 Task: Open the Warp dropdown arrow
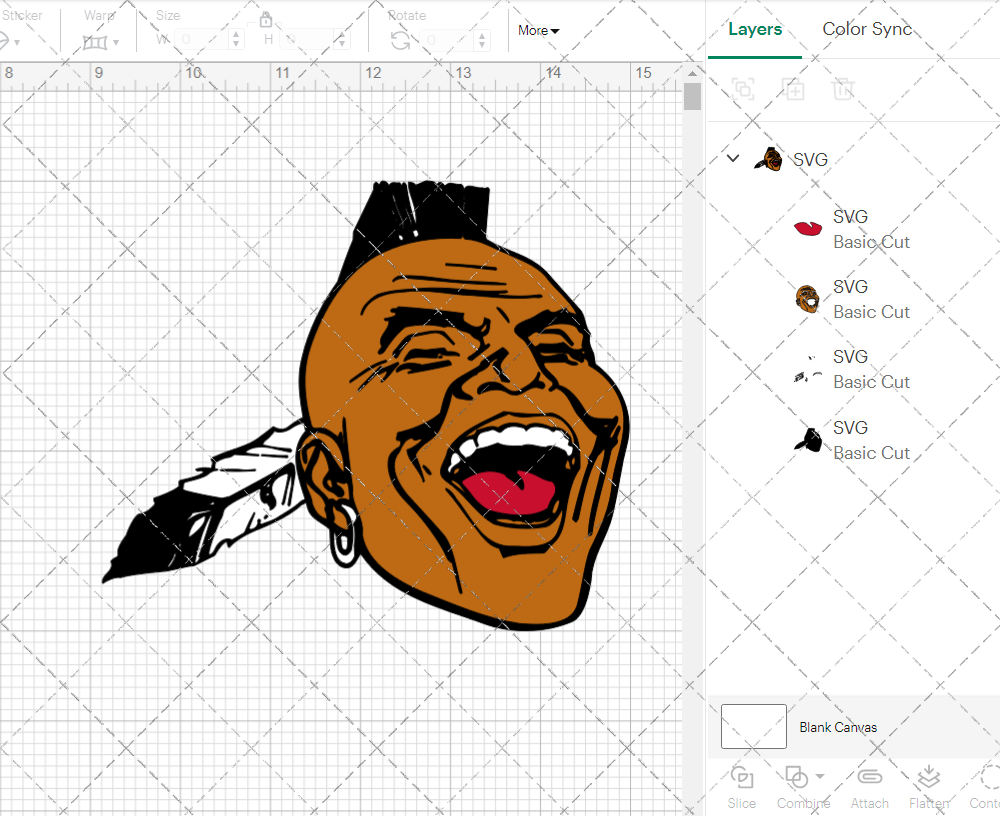coord(115,43)
